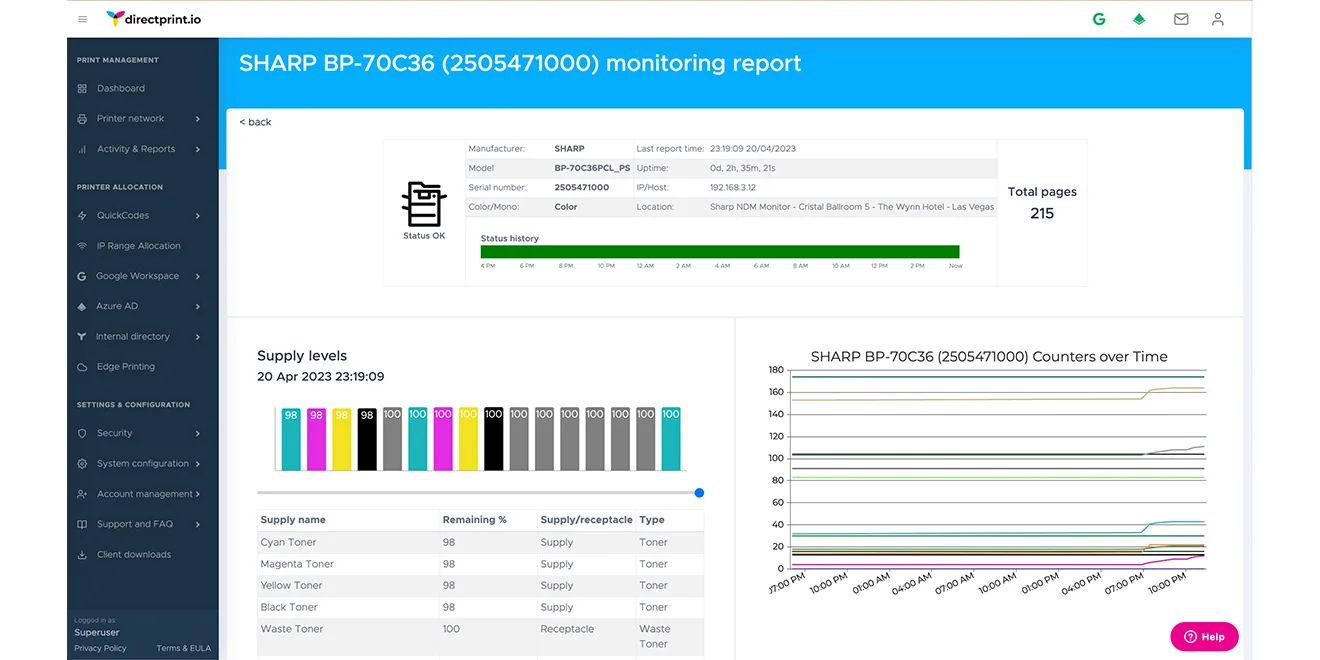Open Azure AD menu item
The width and height of the screenshot is (1320, 660).
(x=117, y=306)
